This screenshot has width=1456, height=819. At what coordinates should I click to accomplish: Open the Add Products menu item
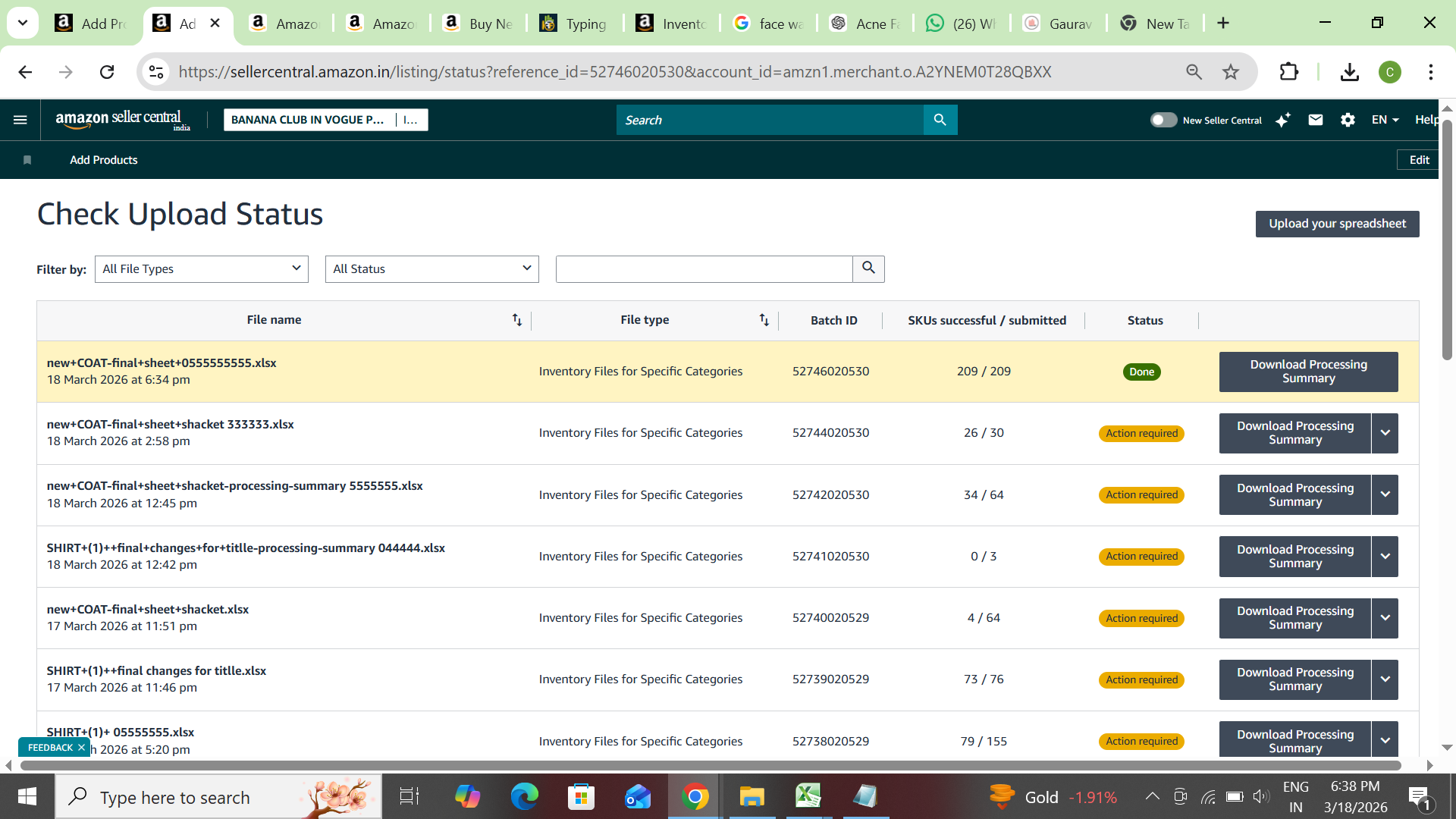point(104,160)
